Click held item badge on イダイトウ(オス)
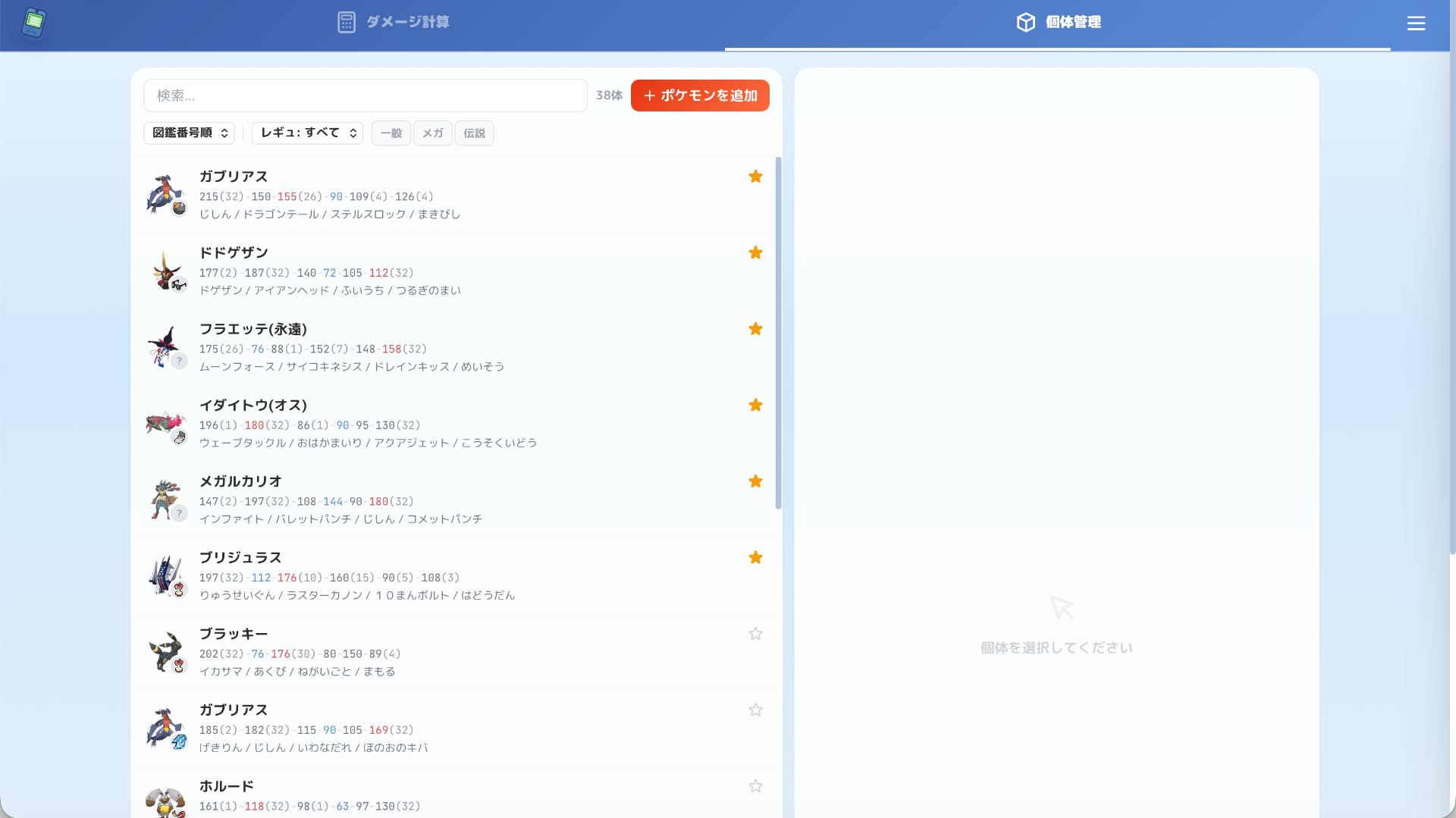Viewport: 1456px width, 818px height. pyautogui.click(x=179, y=437)
